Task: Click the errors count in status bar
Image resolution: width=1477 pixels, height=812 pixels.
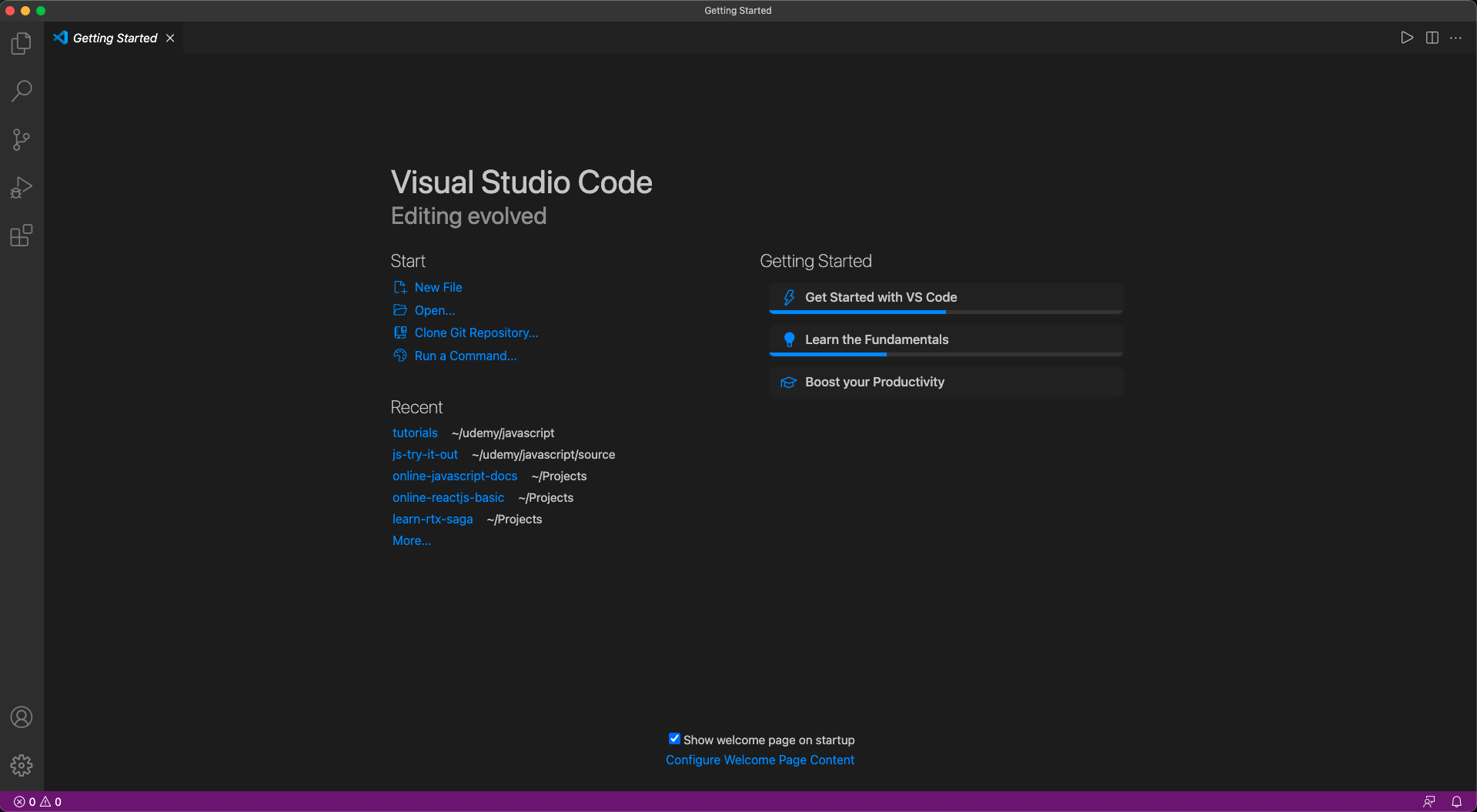Action: 25,802
